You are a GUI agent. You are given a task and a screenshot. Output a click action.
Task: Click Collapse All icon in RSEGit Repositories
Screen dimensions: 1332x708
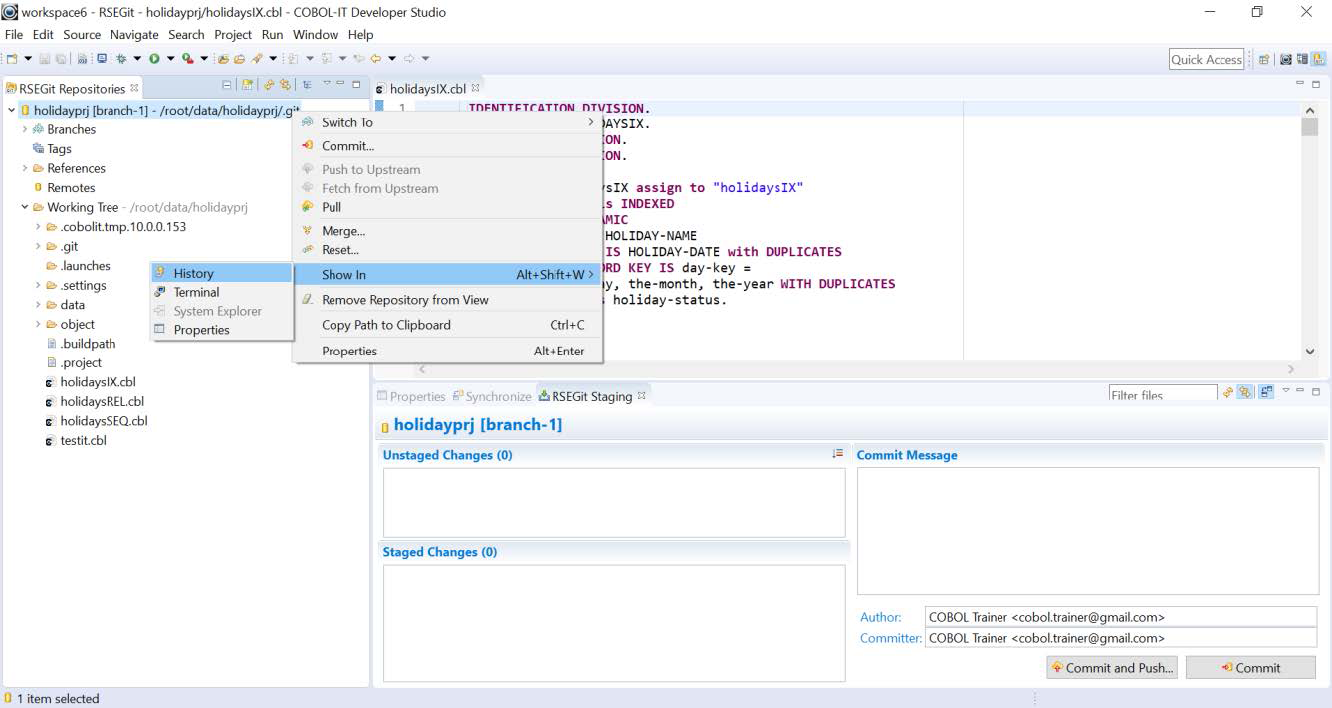(x=226, y=86)
